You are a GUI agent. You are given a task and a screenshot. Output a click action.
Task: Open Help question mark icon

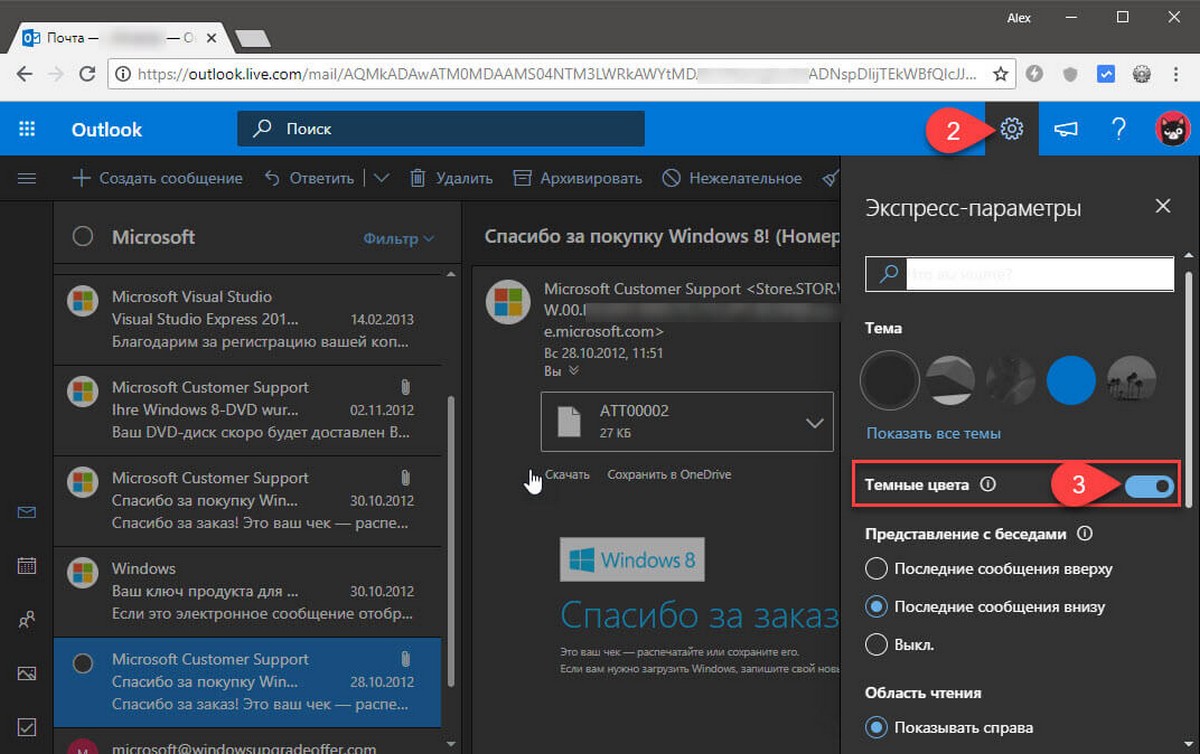tap(1119, 129)
